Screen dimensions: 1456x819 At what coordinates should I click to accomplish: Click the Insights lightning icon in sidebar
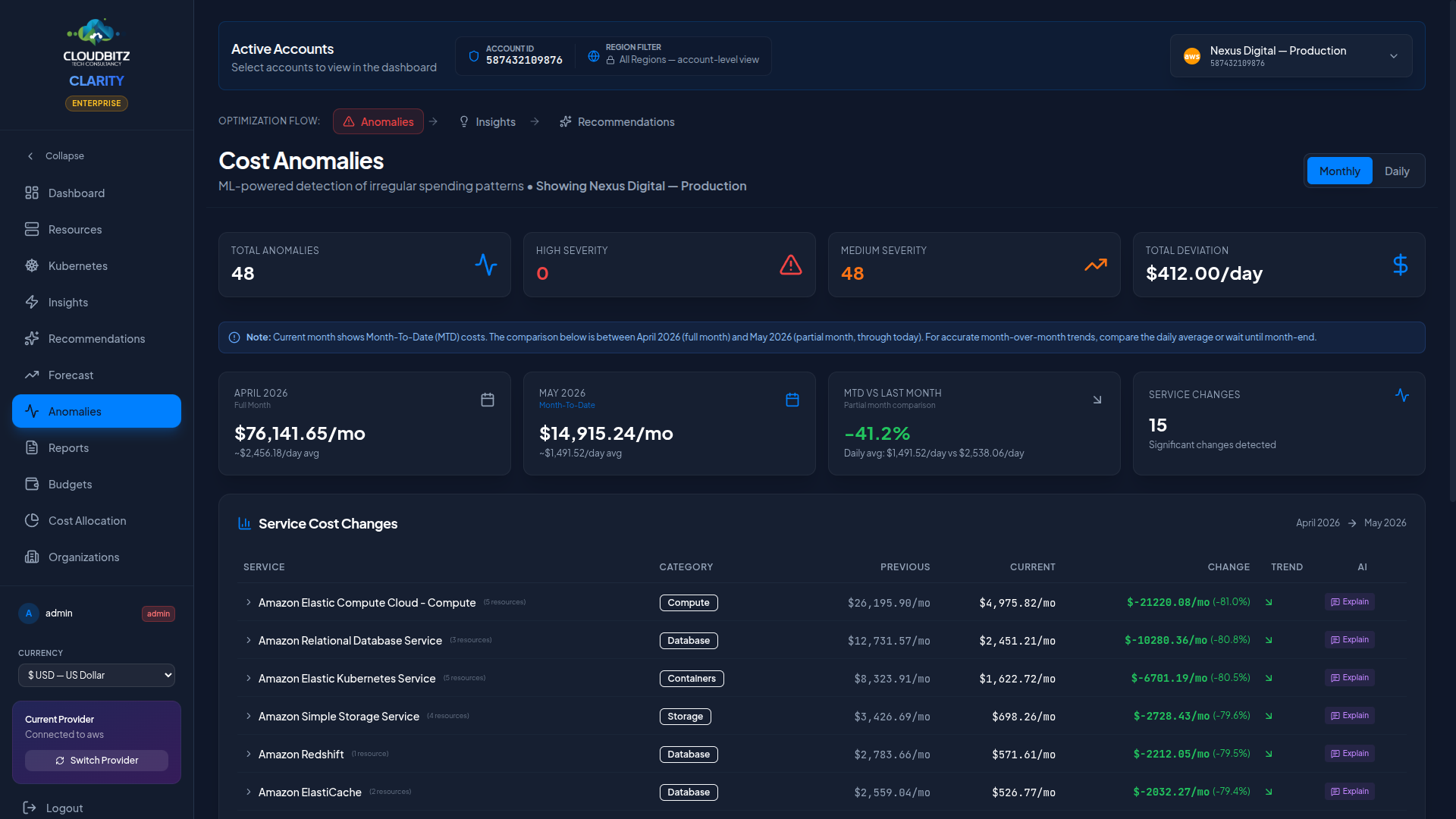pos(32,303)
